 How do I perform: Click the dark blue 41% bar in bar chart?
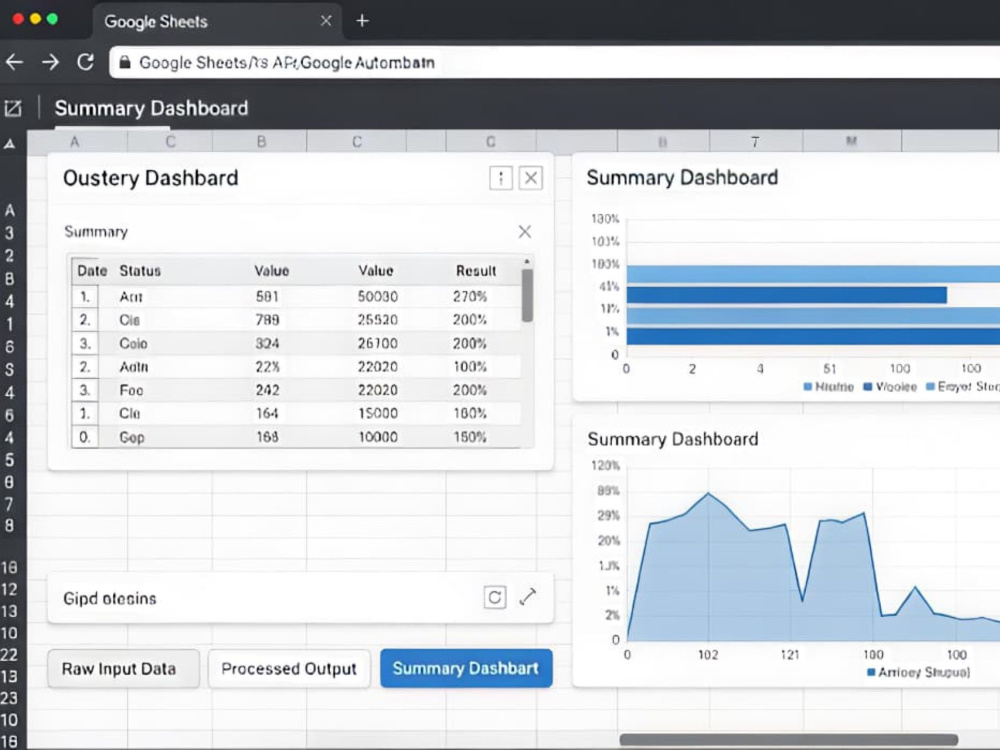click(x=786, y=295)
